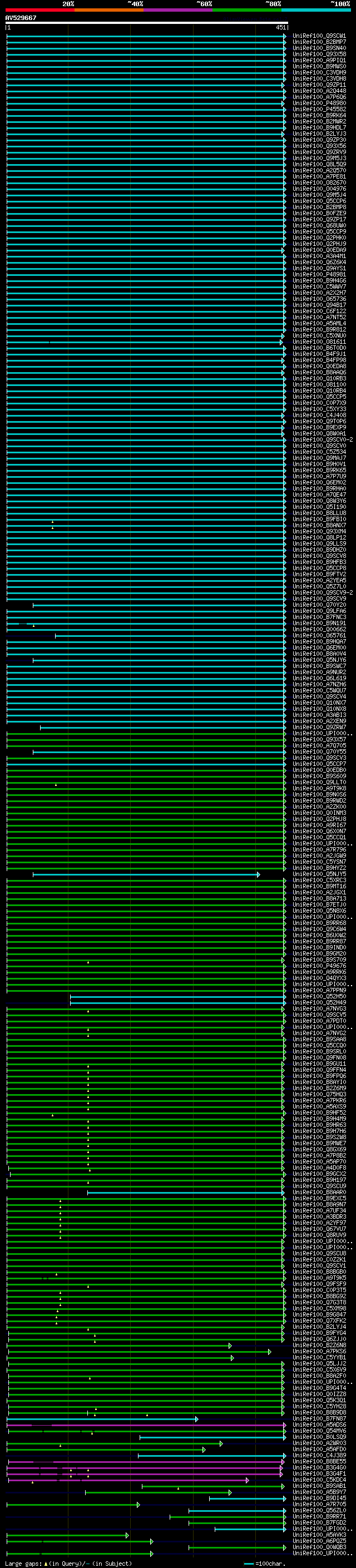Image resolution: width=356 pixels, height=1568 pixels.
Task: Click the red ~20% identity legend bar
Action: click(x=39, y=11)
